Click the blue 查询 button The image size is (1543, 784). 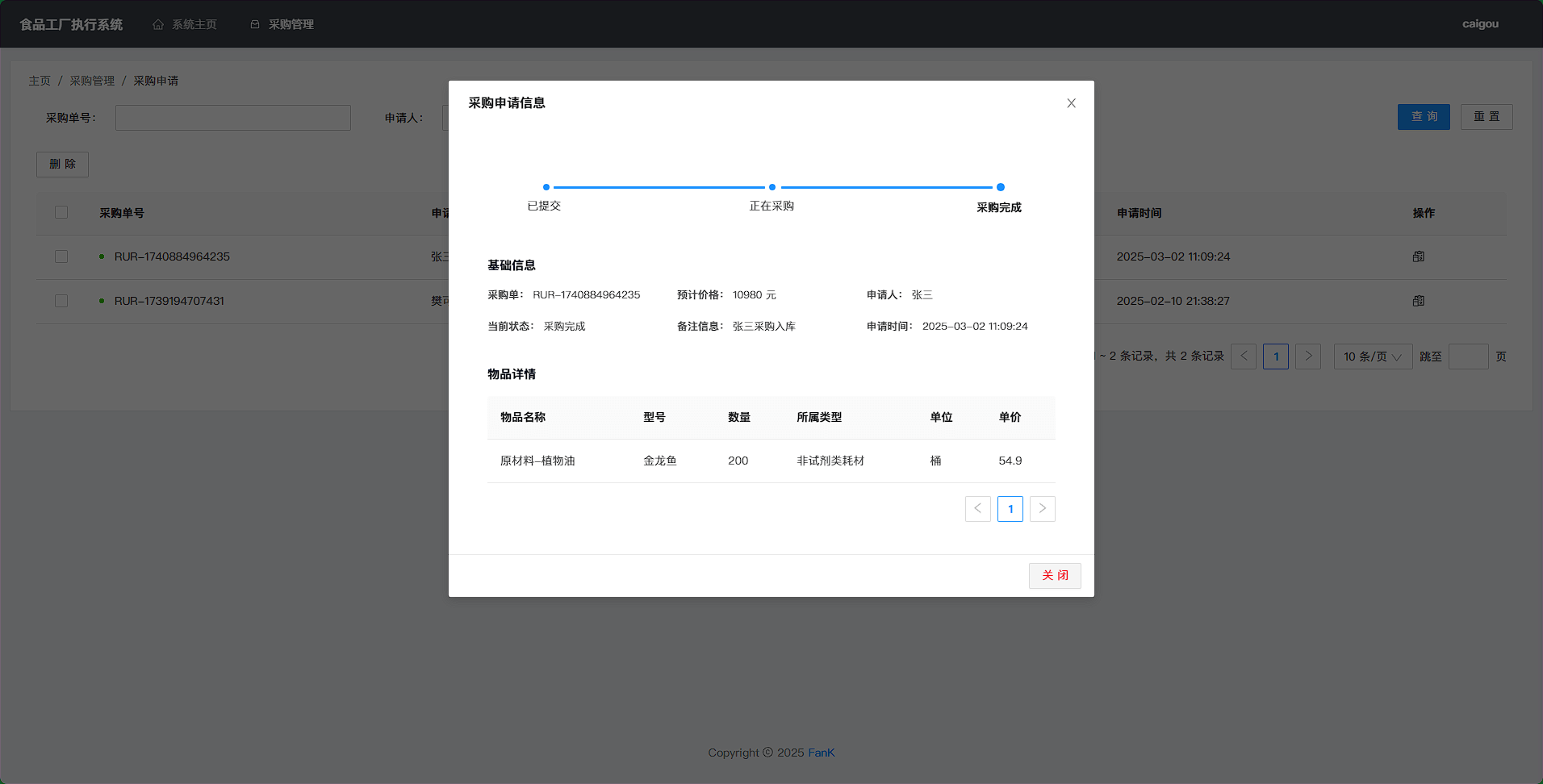(1424, 117)
